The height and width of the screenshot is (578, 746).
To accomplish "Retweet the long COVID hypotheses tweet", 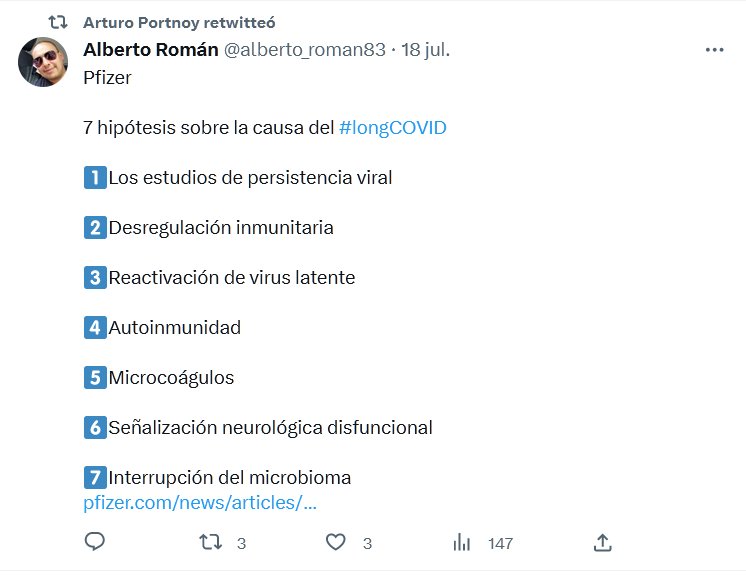I will (210, 542).
